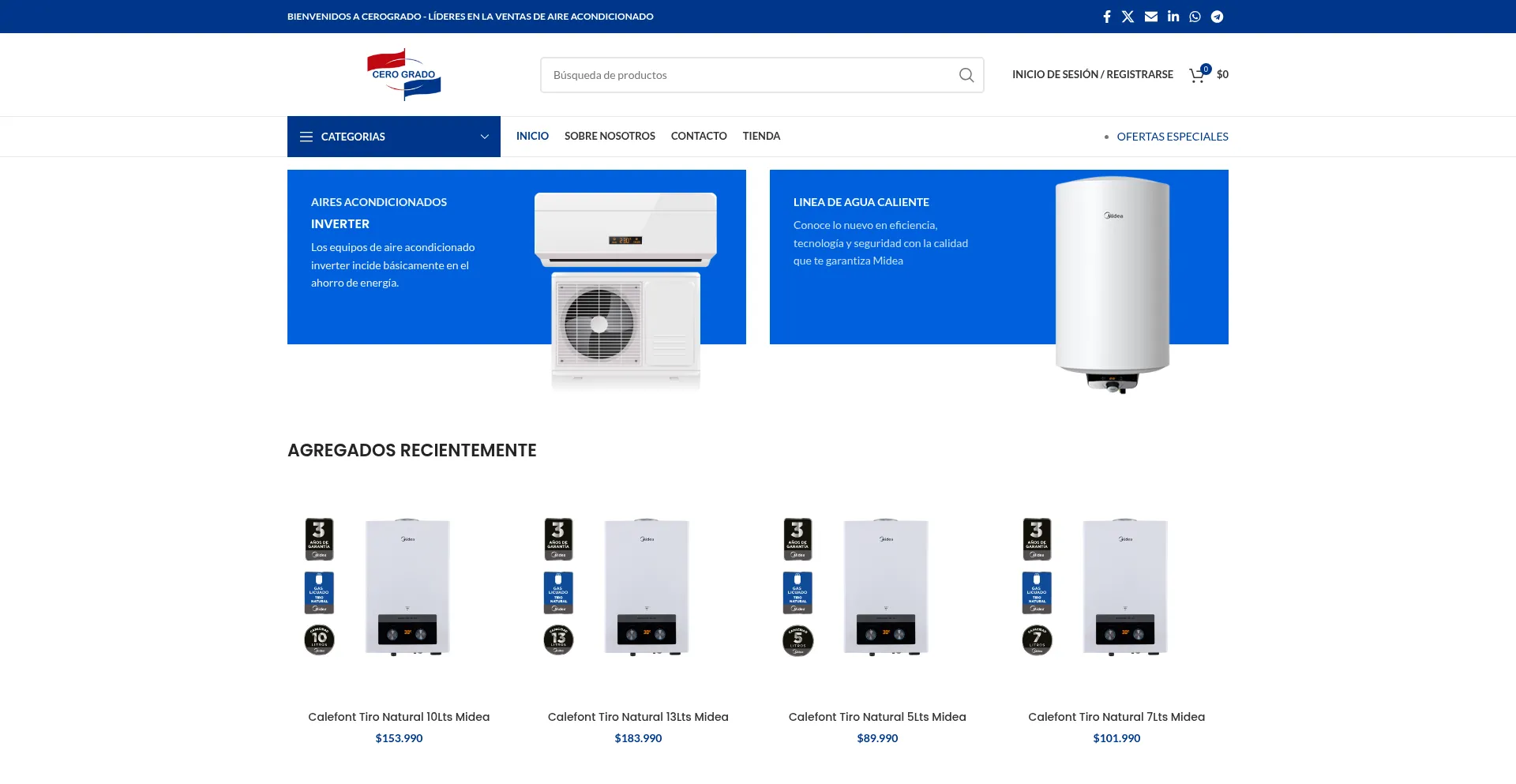The height and width of the screenshot is (784, 1516).
Task: Click the gas licuado badge on 5Lts product
Action: [x=797, y=593]
